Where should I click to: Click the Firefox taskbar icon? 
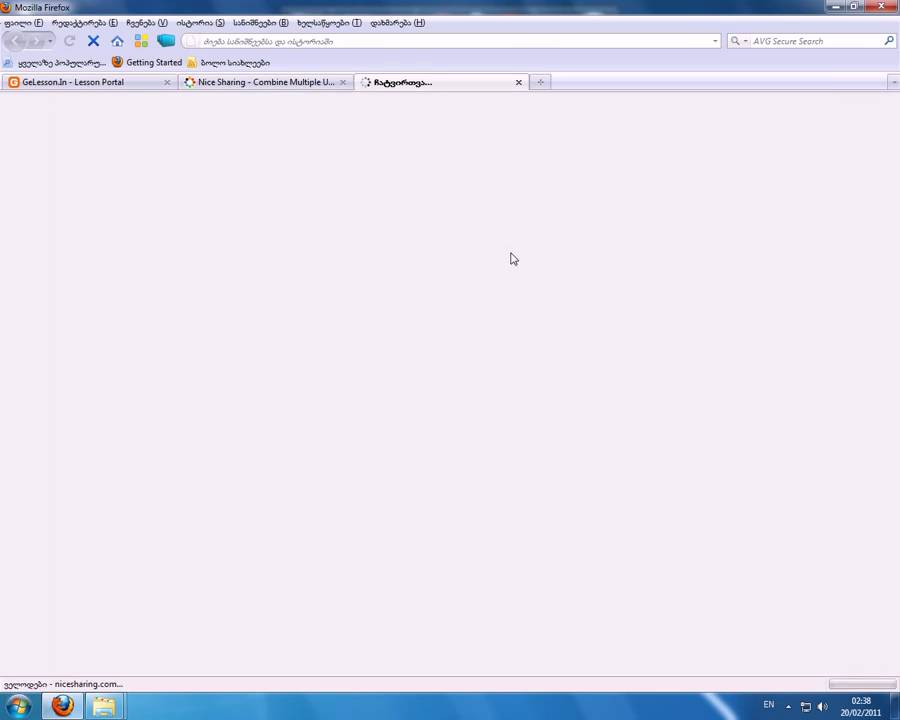tap(63, 706)
